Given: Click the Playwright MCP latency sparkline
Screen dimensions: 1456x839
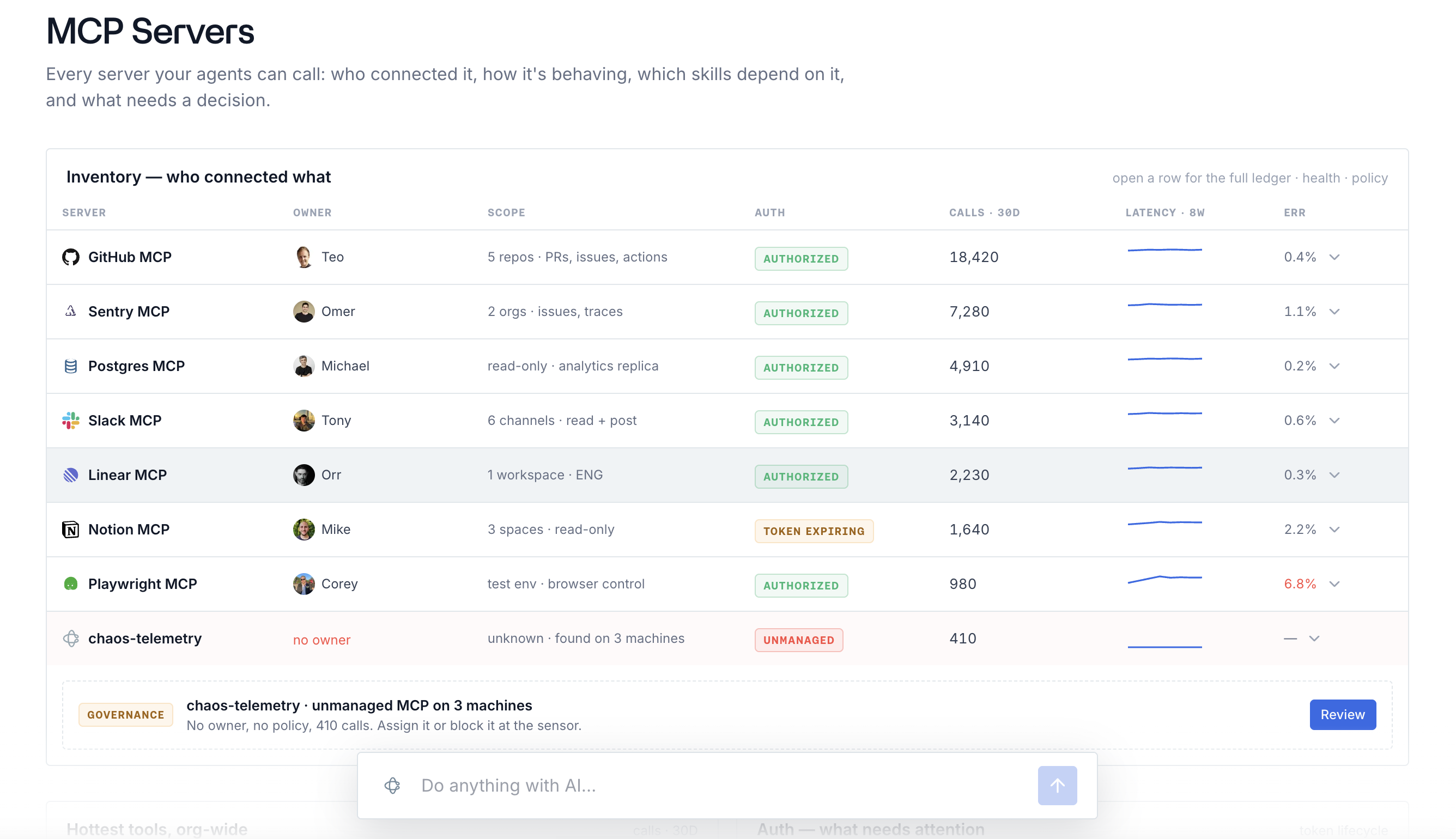Looking at the screenshot, I should [1164, 579].
